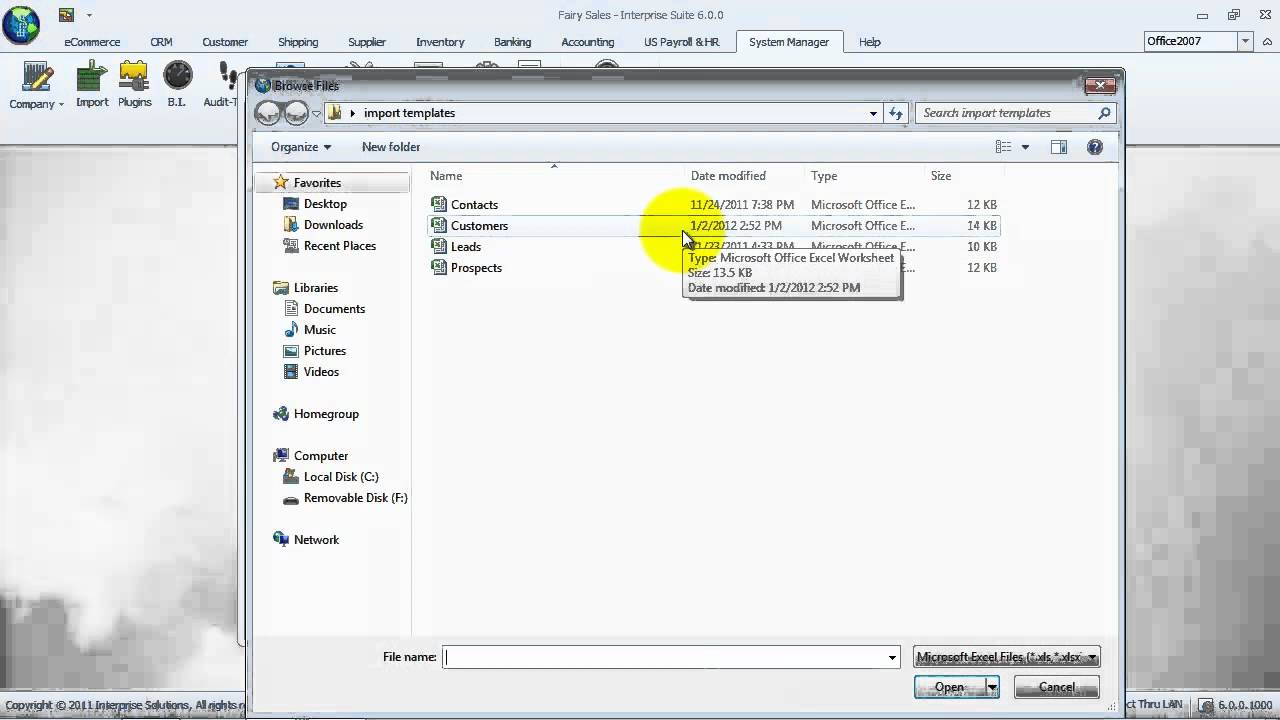Image resolution: width=1280 pixels, height=720 pixels.
Task: Open the B.I. gauge tool
Action: pos(177,85)
